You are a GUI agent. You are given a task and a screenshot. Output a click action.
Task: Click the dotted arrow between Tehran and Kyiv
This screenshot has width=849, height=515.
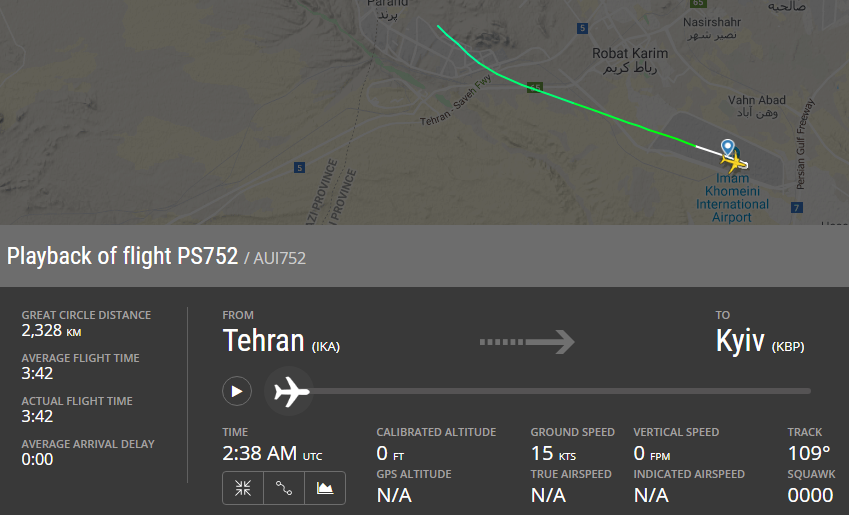coord(527,342)
